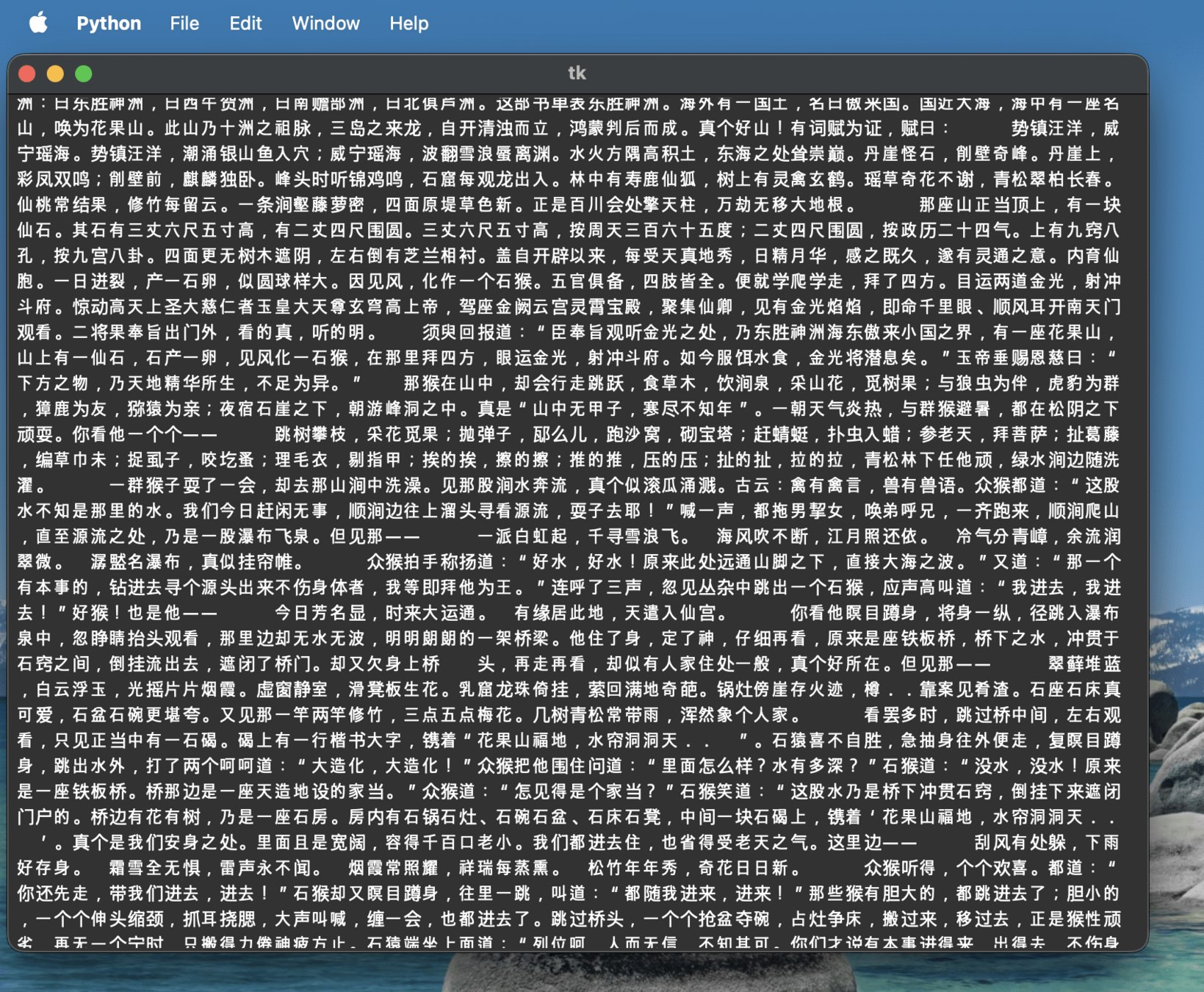Click the words "跳过桥头"
Screen dimensions: 1204x992
click(x=587, y=919)
